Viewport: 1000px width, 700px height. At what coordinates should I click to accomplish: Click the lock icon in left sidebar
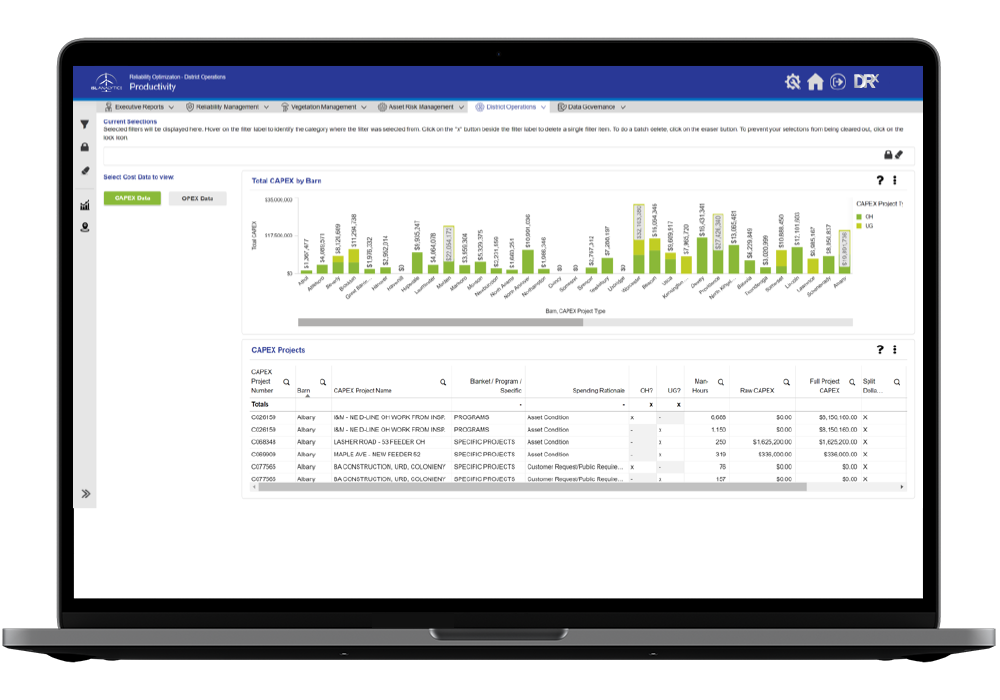84,147
